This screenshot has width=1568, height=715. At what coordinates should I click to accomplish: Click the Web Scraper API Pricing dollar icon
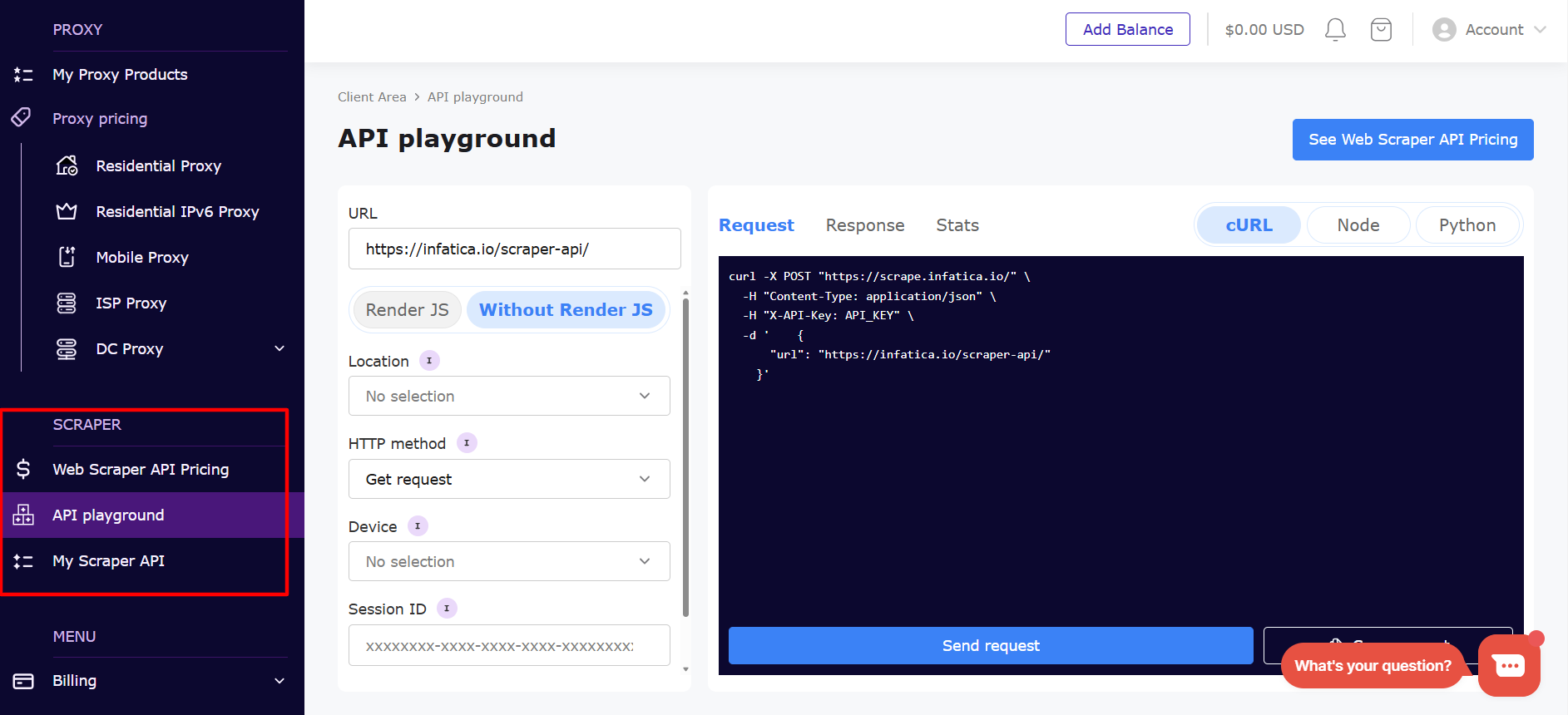point(23,469)
